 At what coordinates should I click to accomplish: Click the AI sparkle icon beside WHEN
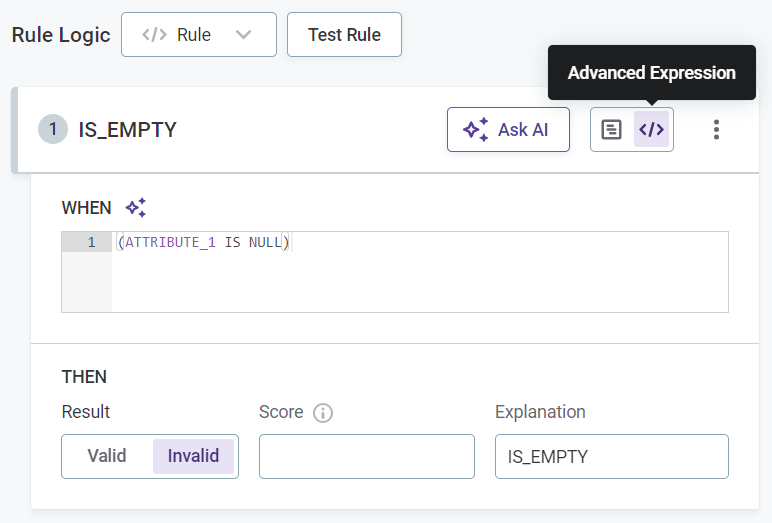[136, 208]
